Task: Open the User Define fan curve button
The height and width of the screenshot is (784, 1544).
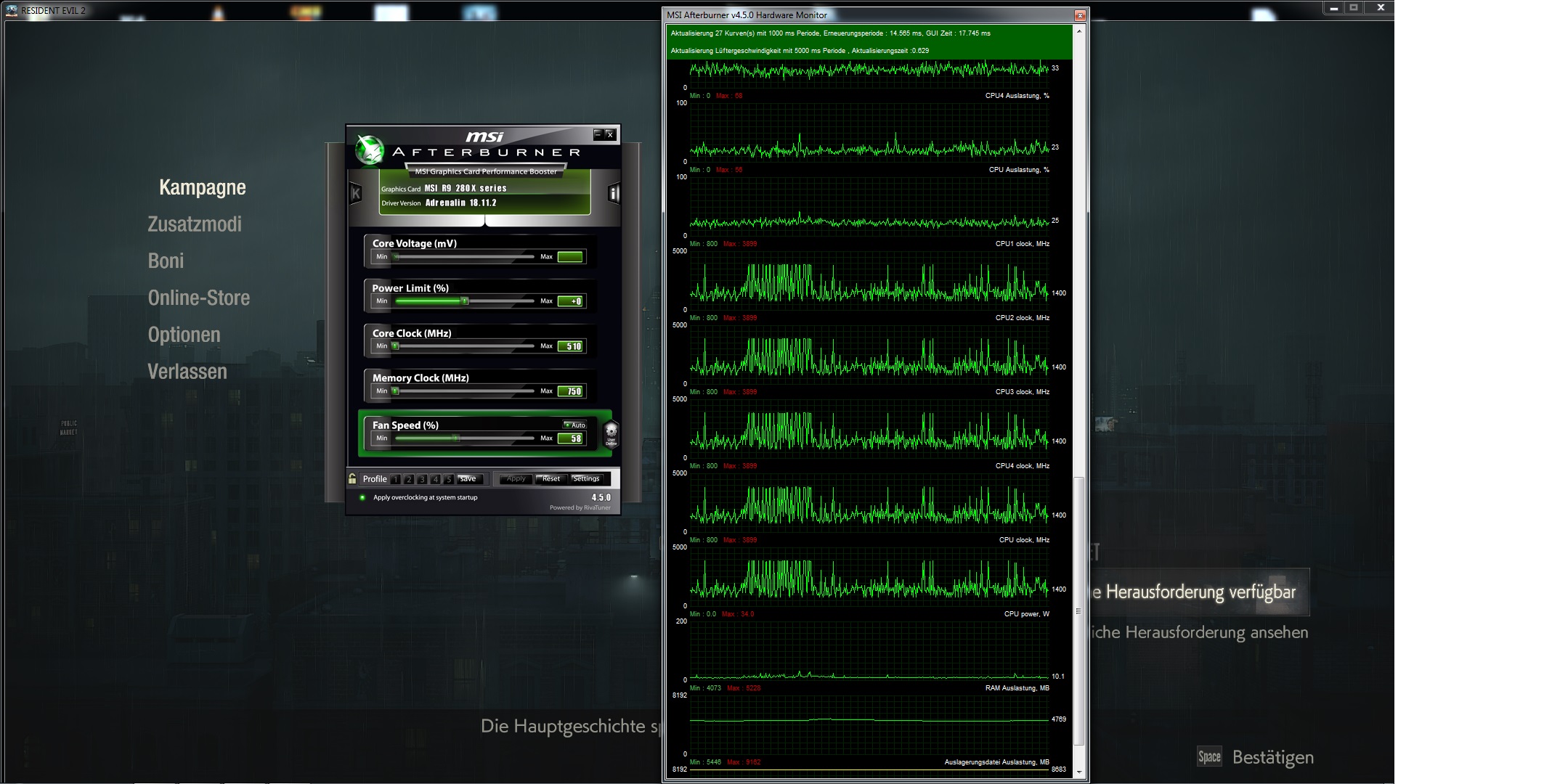Action: [611, 433]
